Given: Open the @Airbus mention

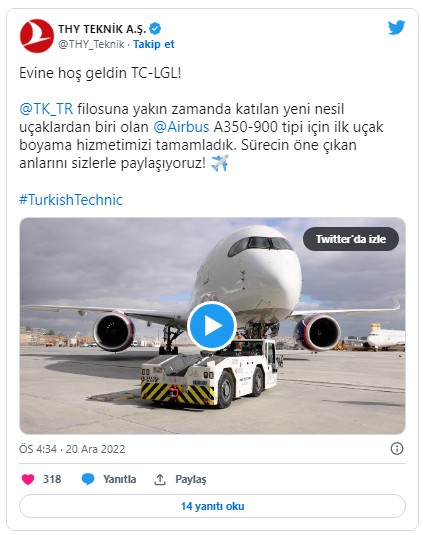Looking at the screenshot, I should tap(181, 127).
